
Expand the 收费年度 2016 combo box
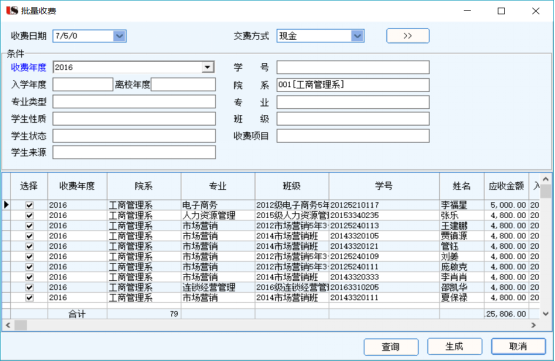pyautogui.click(x=208, y=67)
